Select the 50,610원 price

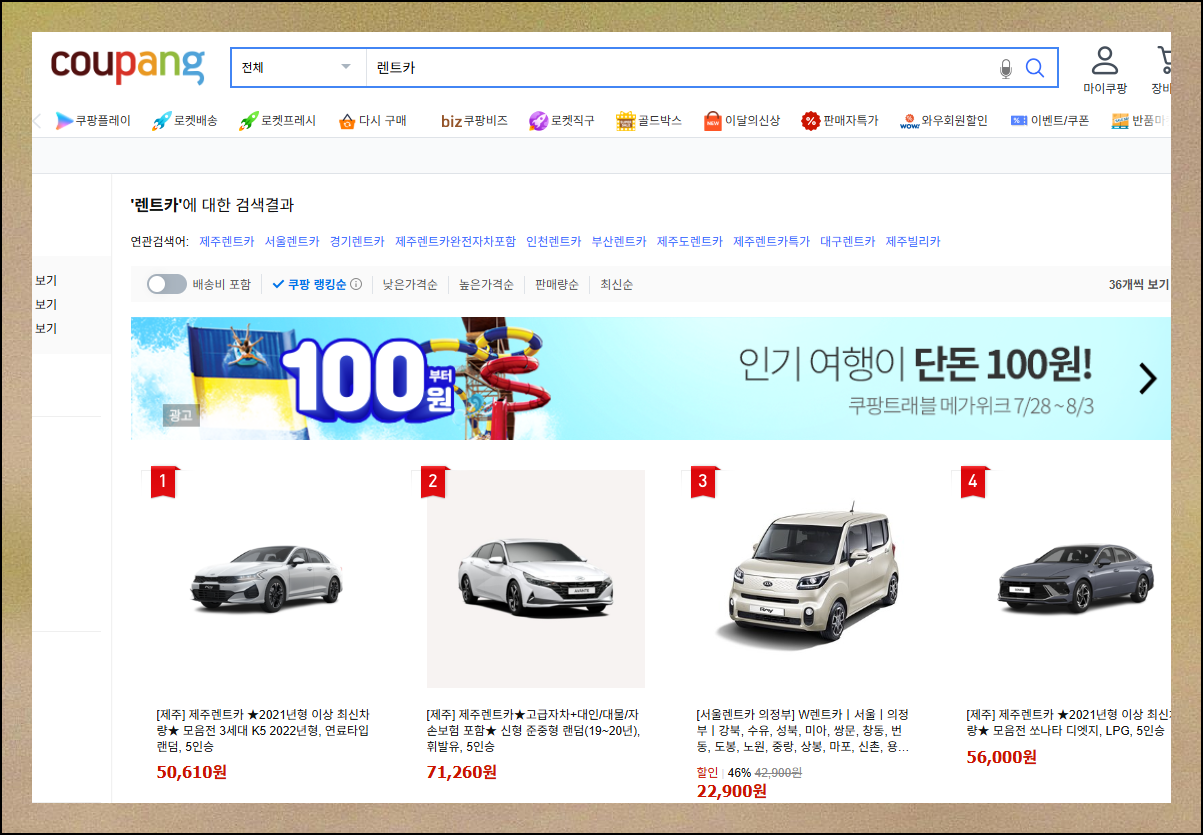point(192,772)
